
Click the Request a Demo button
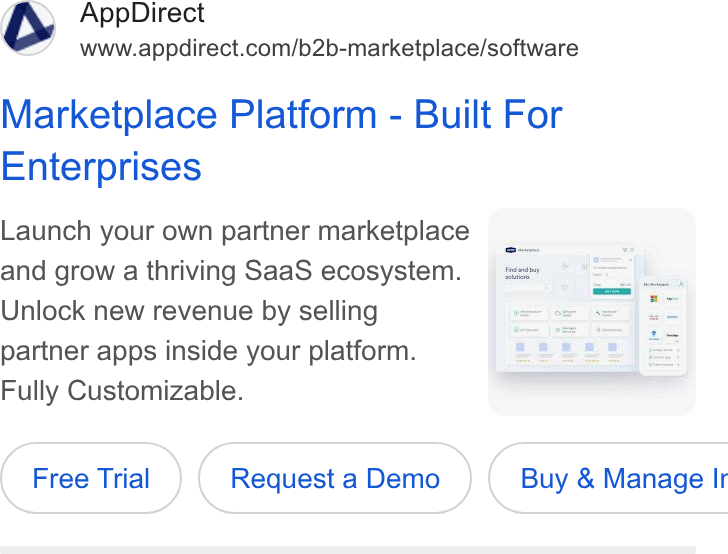(335, 478)
